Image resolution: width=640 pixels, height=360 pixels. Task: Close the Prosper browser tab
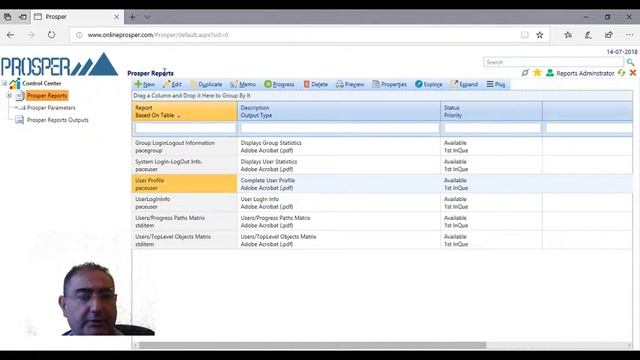tap(116, 17)
